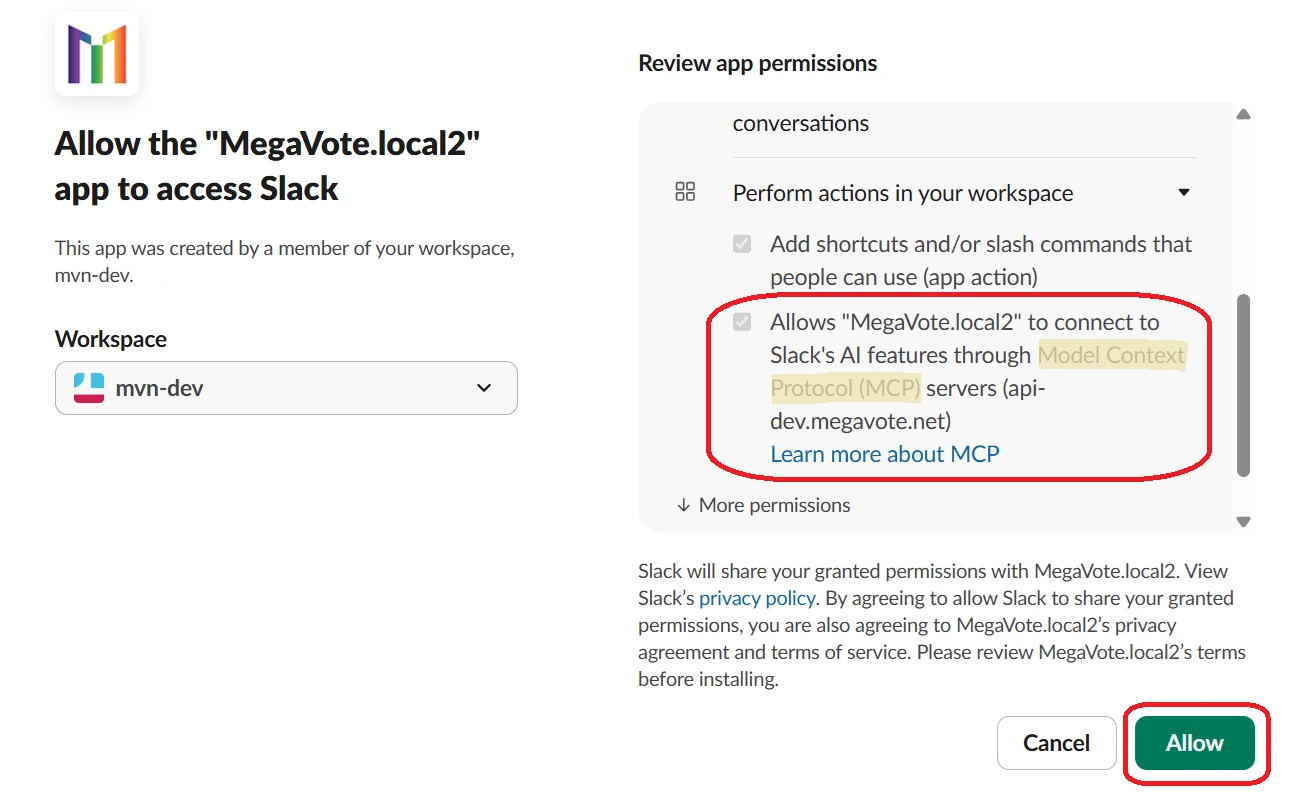Click the permissions list scrollbar thumb
The width and height of the screenshot is (1306, 793).
click(1244, 385)
